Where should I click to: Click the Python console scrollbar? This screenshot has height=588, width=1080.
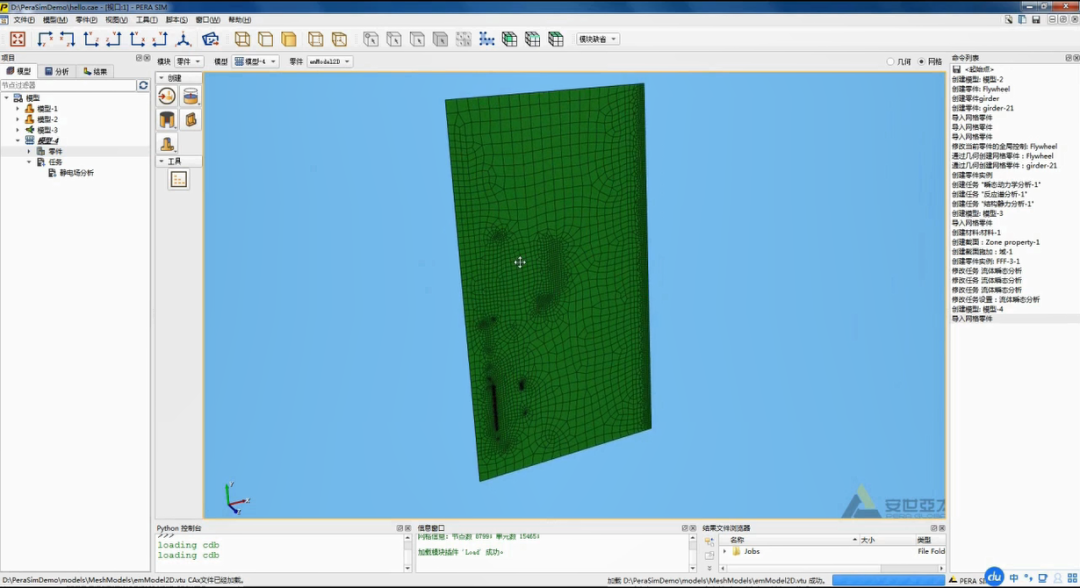pyautogui.click(x=407, y=552)
